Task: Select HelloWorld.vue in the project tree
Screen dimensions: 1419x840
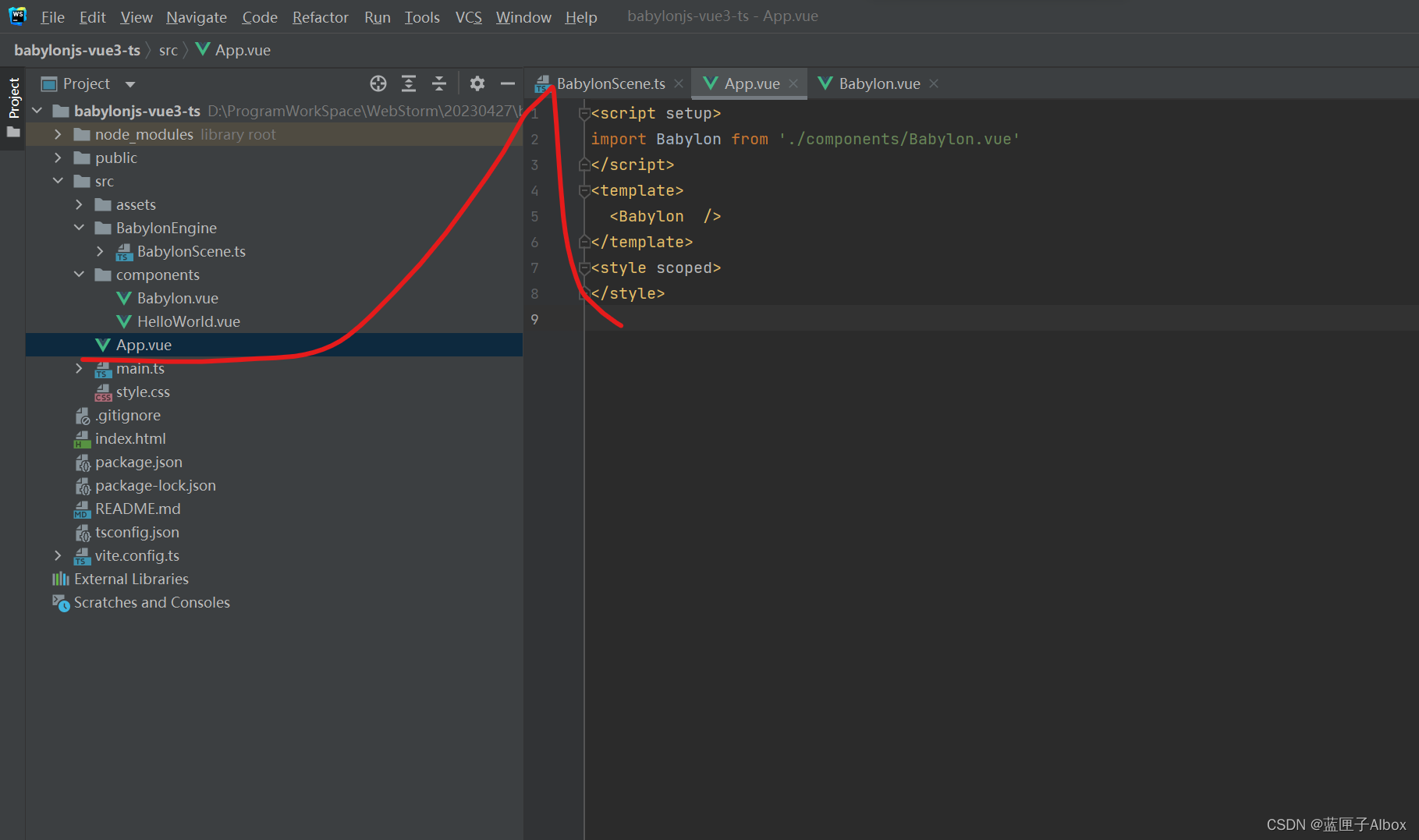Action: pos(274,321)
